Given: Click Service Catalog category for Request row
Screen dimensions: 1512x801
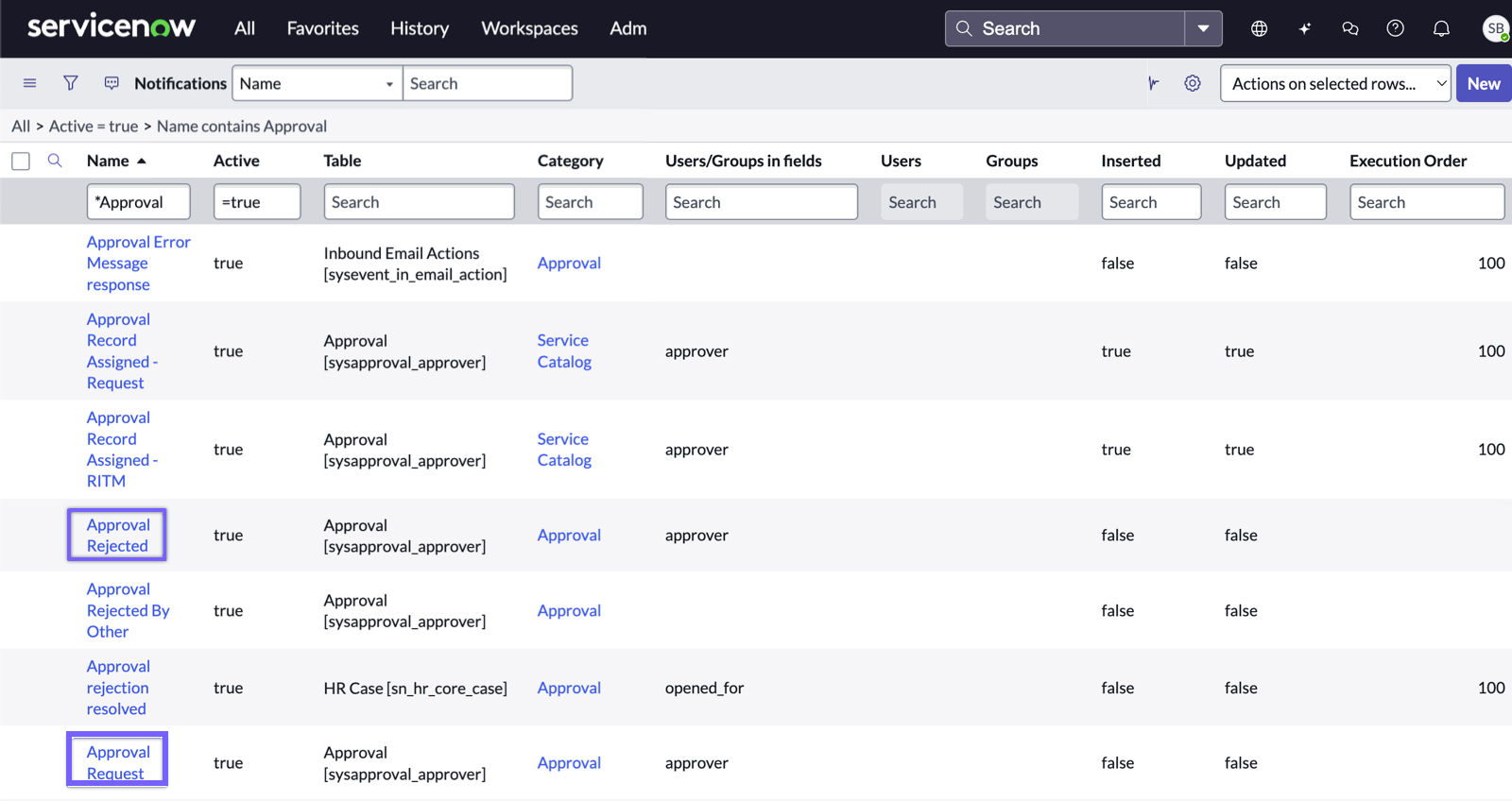Looking at the screenshot, I should 564,351.
